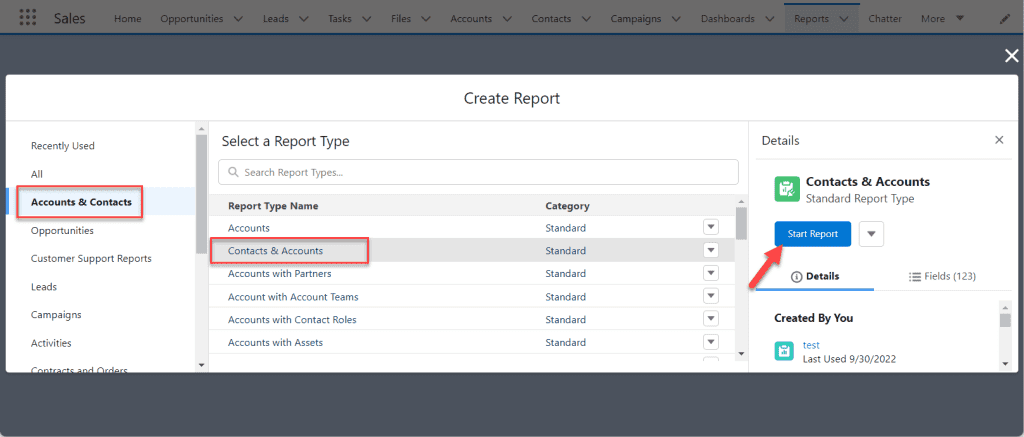Open the More navigation menu
The width and height of the screenshot is (1024, 437).
pyautogui.click(x=942, y=19)
